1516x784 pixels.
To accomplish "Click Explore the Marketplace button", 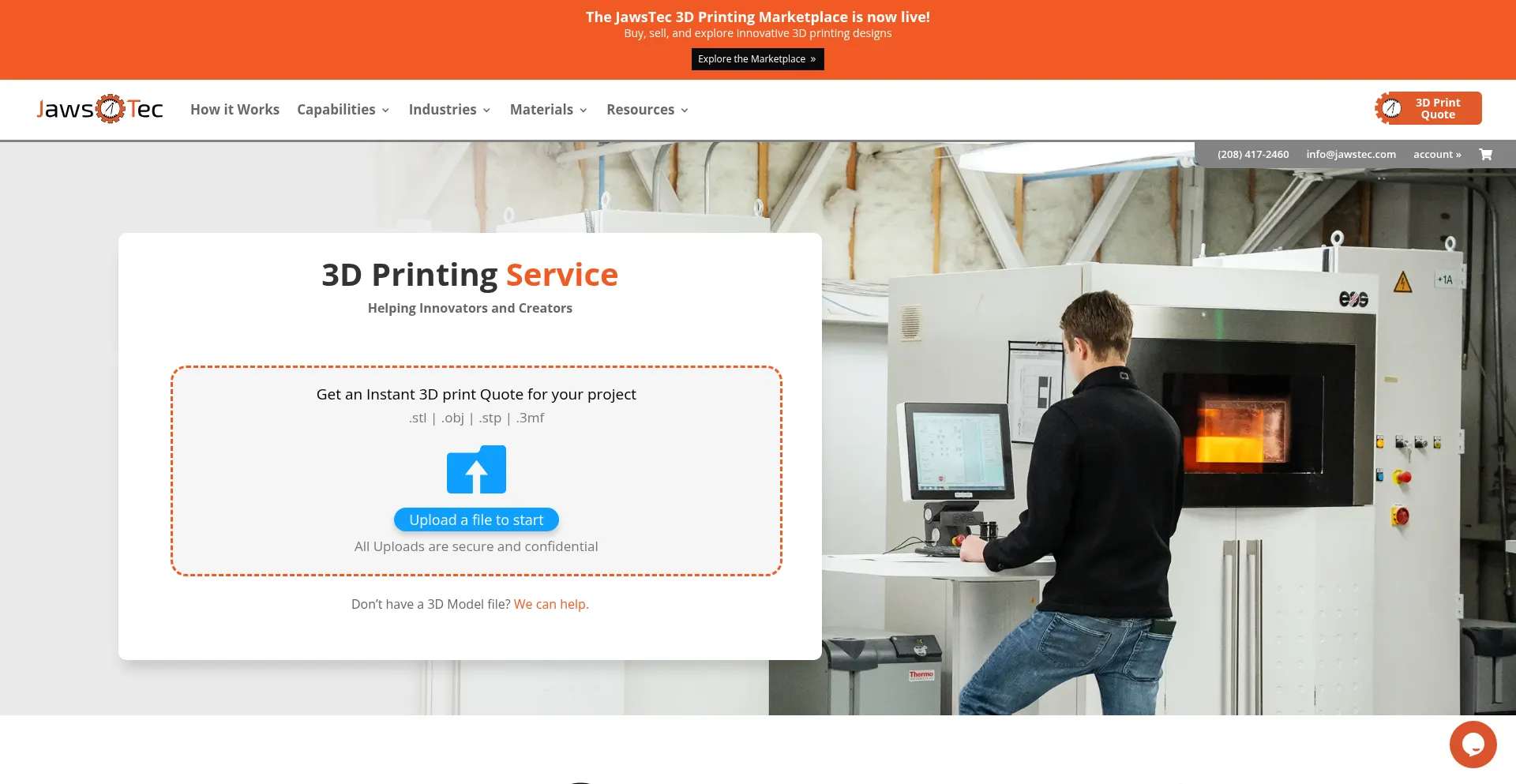I will pyautogui.click(x=757, y=59).
